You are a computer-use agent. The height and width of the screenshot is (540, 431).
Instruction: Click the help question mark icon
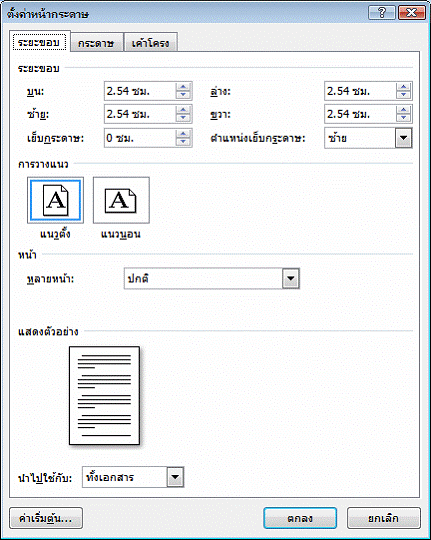[382, 13]
